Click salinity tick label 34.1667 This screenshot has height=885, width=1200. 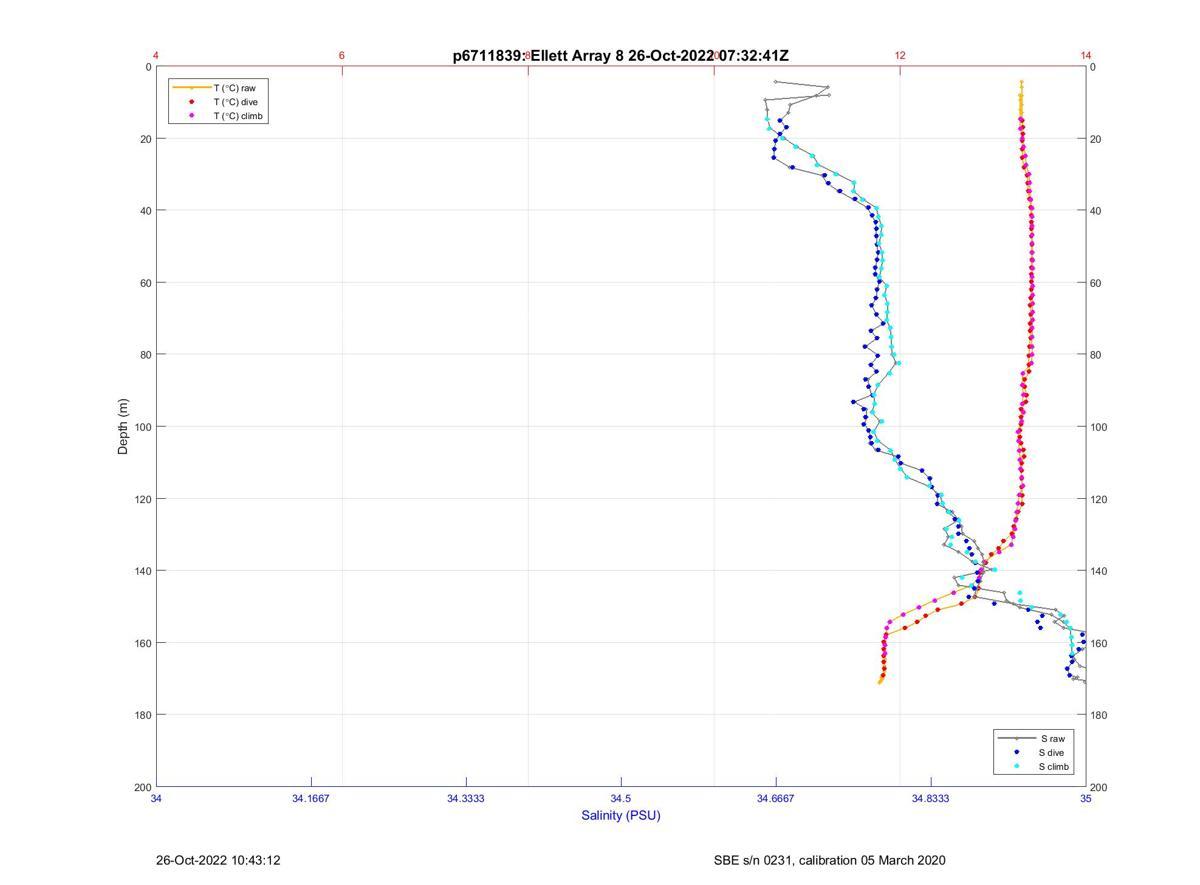[x=311, y=798]
